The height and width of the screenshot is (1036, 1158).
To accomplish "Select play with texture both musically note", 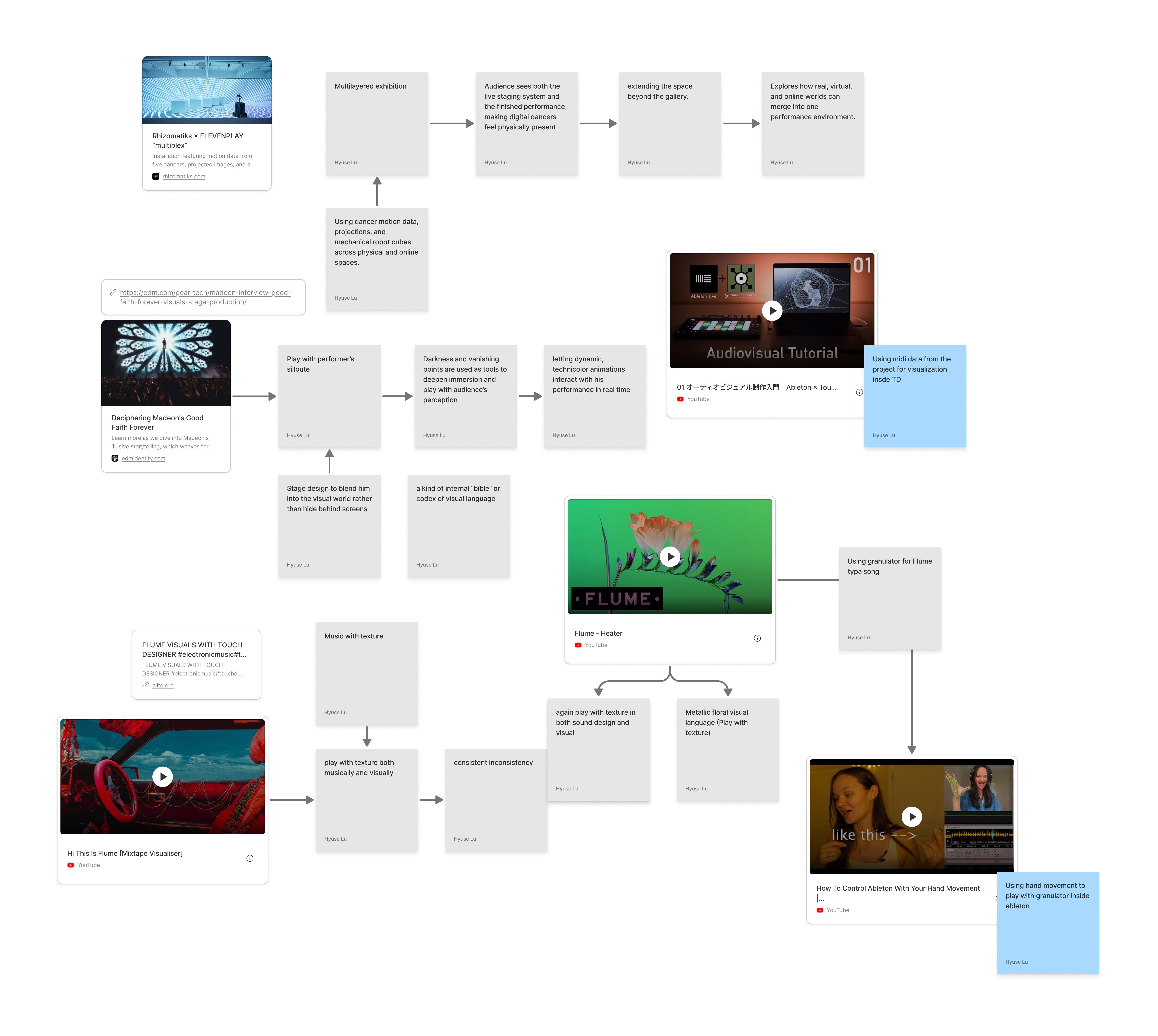I will (367, 800).
